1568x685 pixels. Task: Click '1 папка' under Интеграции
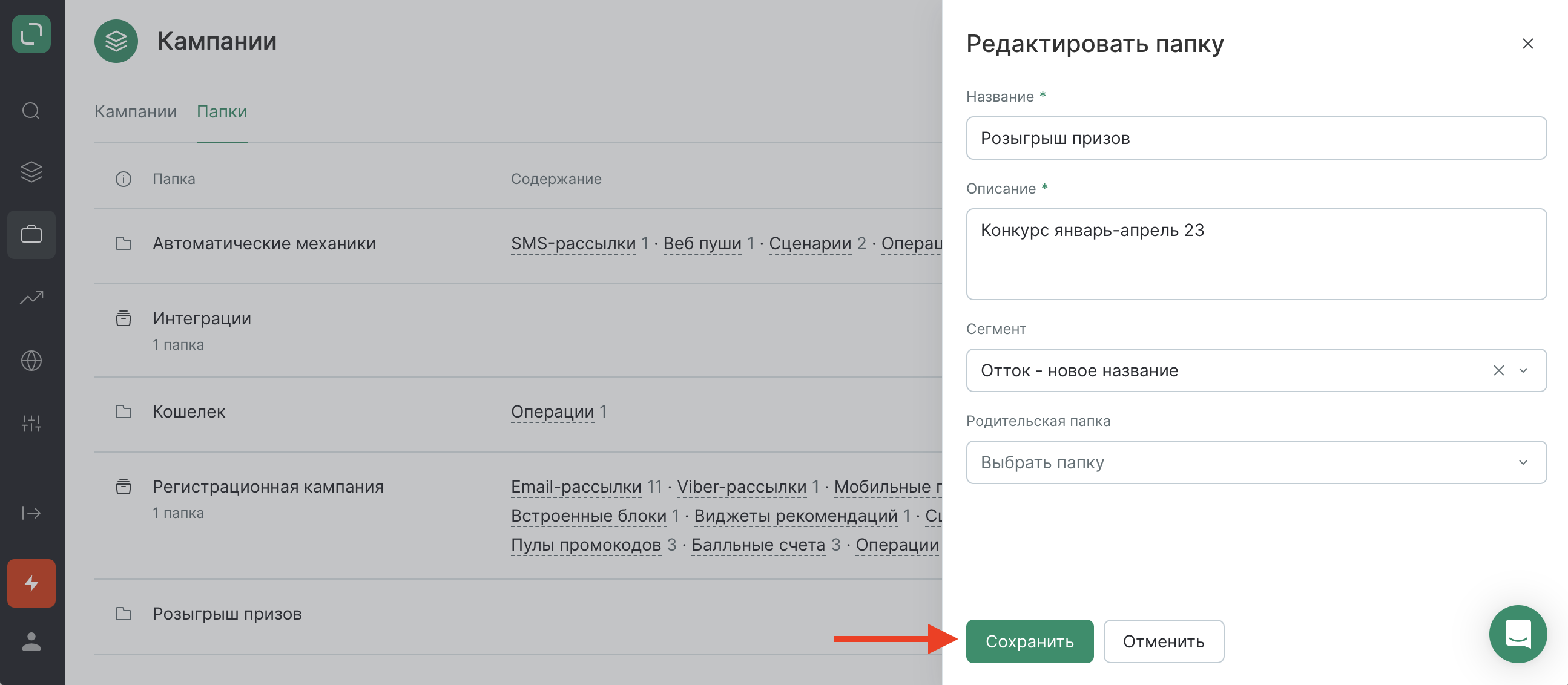(178, 345)
